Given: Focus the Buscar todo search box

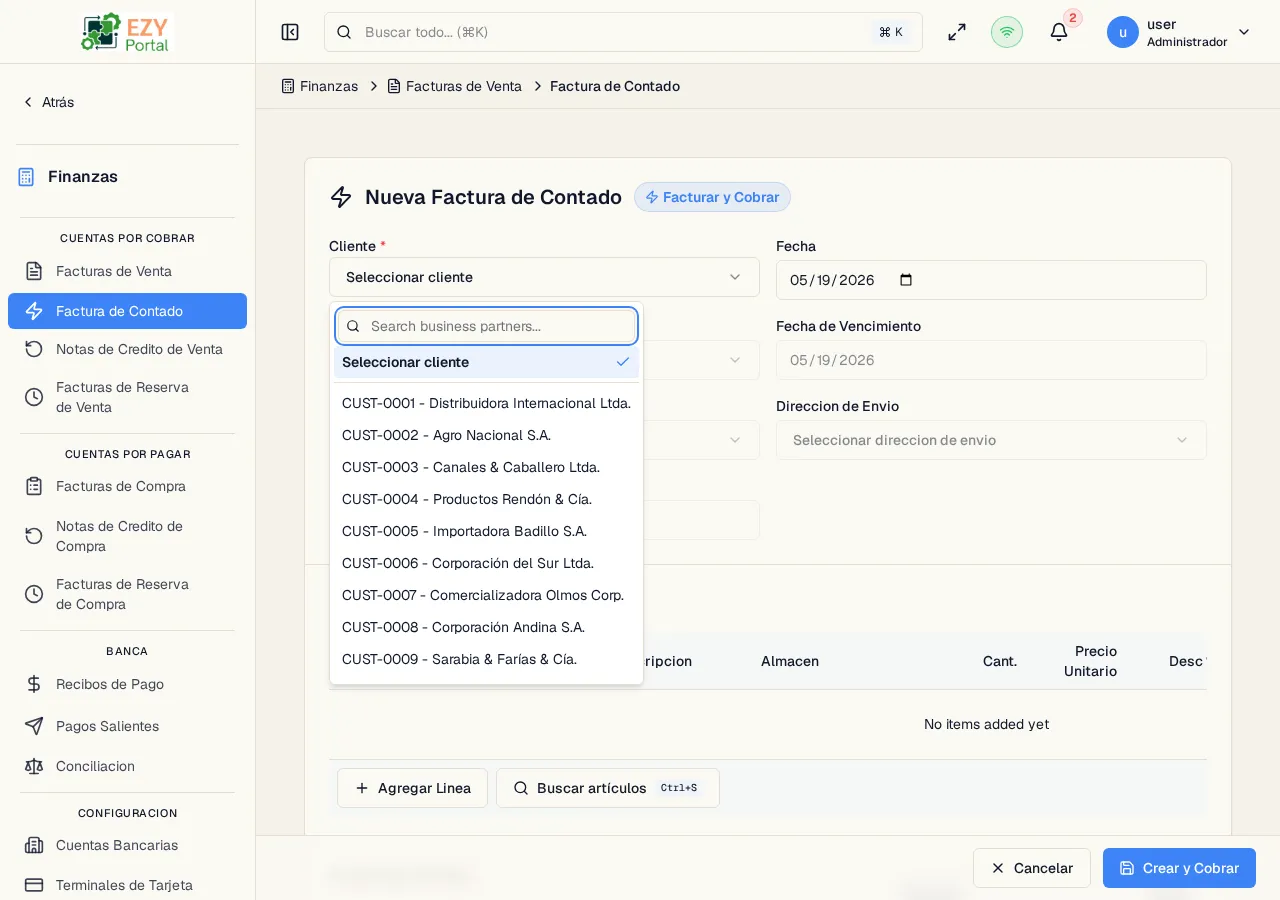Looking at the screenshot, I should (x=623, y=32).
